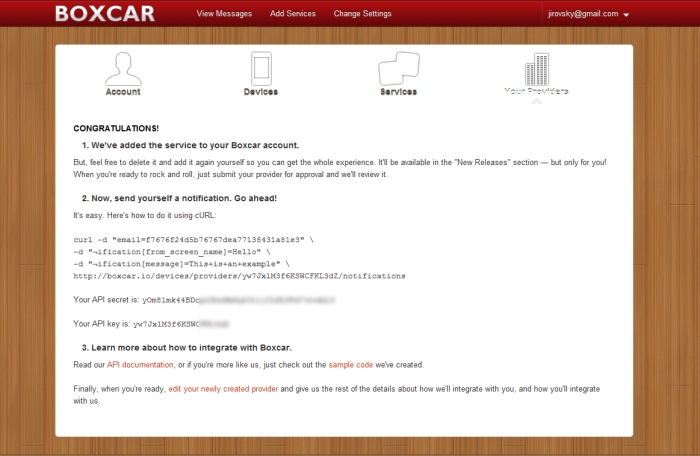The height and width of the screenshot is (456, 700).
Task: Click edit your newly created provider link
Action: [x=223, y=389]
